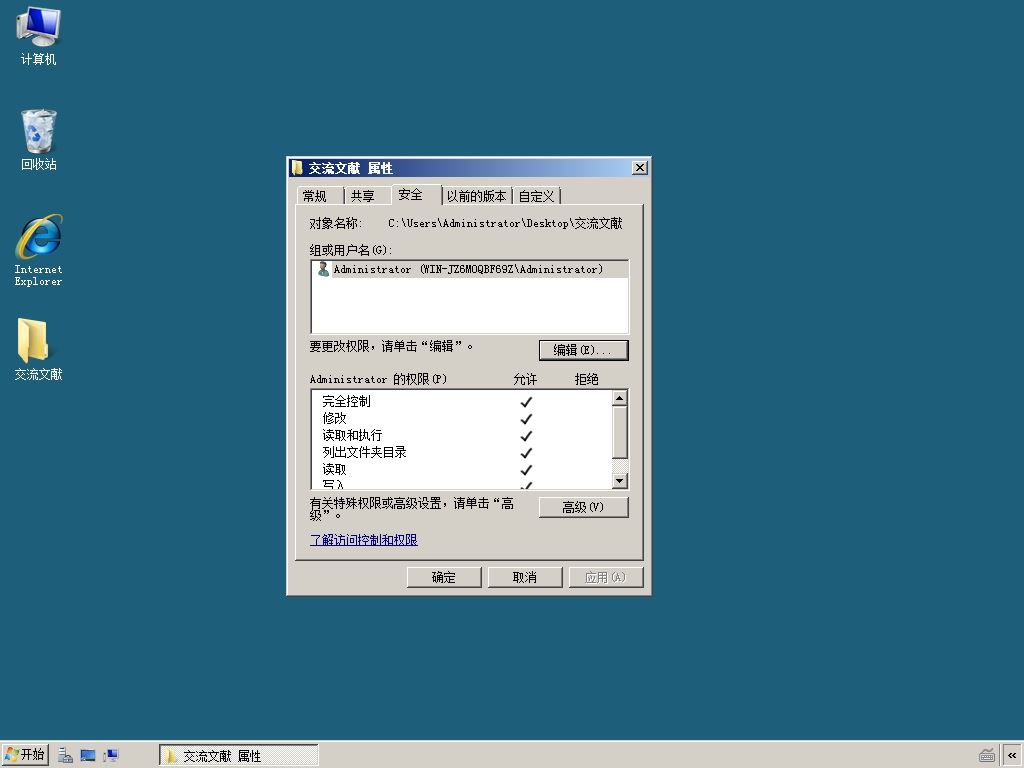Click the 读取和执行 permission row text
The width and height of the screenshot is (1024, 768).
353,436
